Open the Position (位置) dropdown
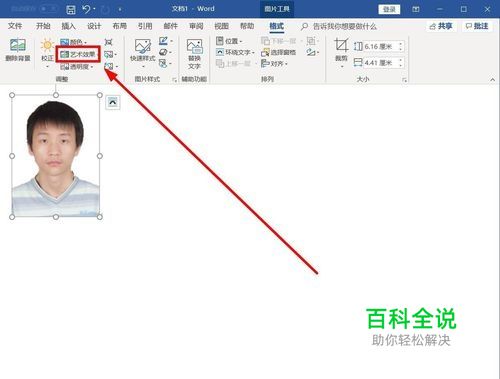This screenshot has width=500, height=379. coord(229,41)
